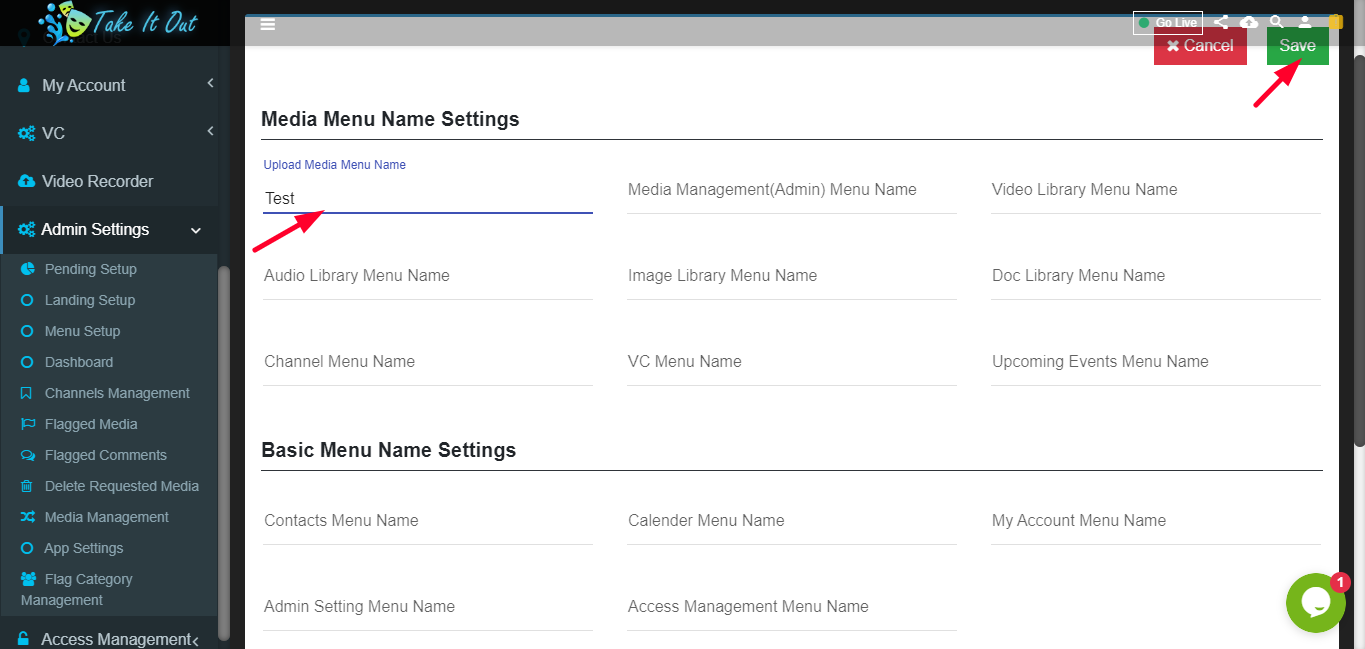
Task: Click Contacts Menu Name field
Action: [428, 521]
